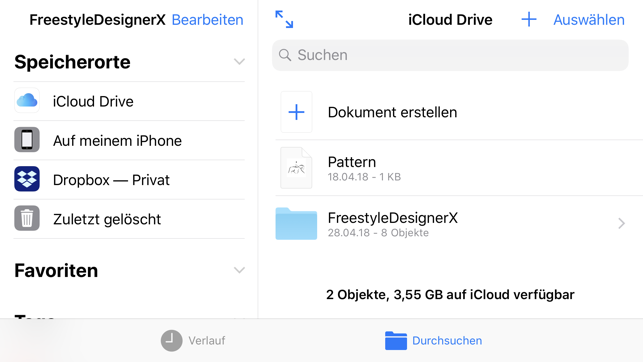
Task: Tap the Dokument erstellen plus tile
Action: pyautogui.click(x=296, y=112)
